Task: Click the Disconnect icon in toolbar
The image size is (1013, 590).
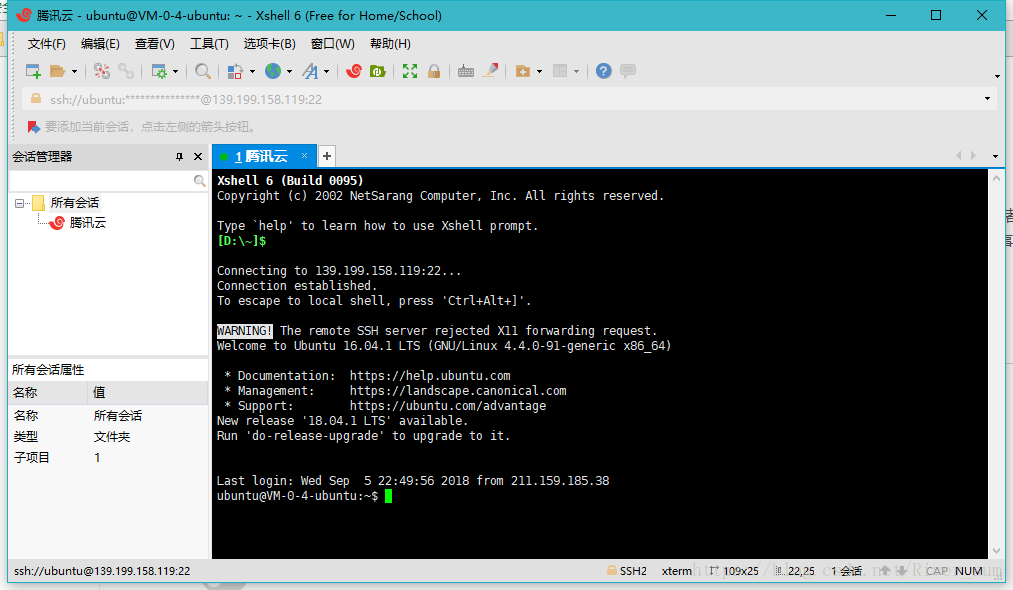Action: [x=101, y=71]
